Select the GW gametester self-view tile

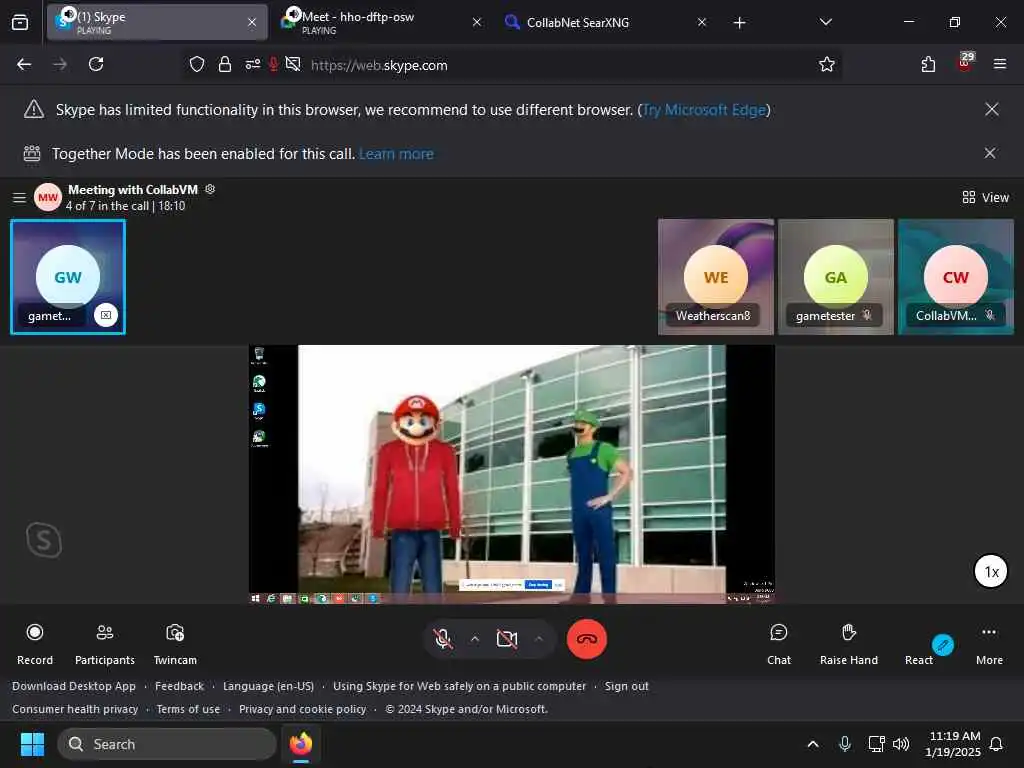(68, 277)
